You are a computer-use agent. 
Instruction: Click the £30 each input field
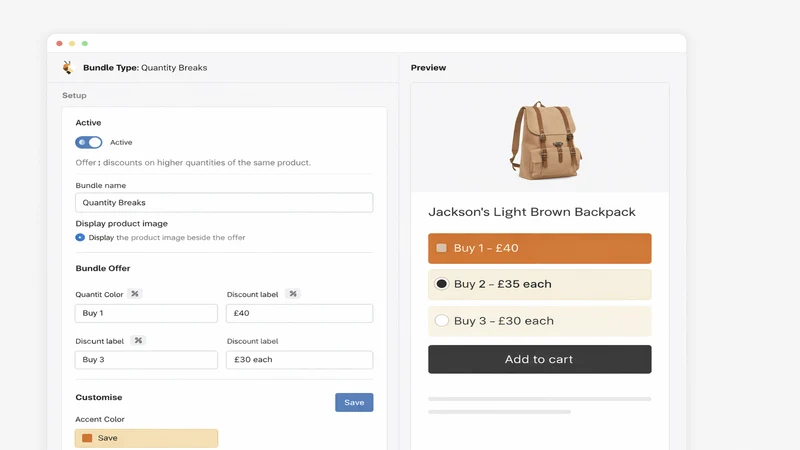pos(299,360)
